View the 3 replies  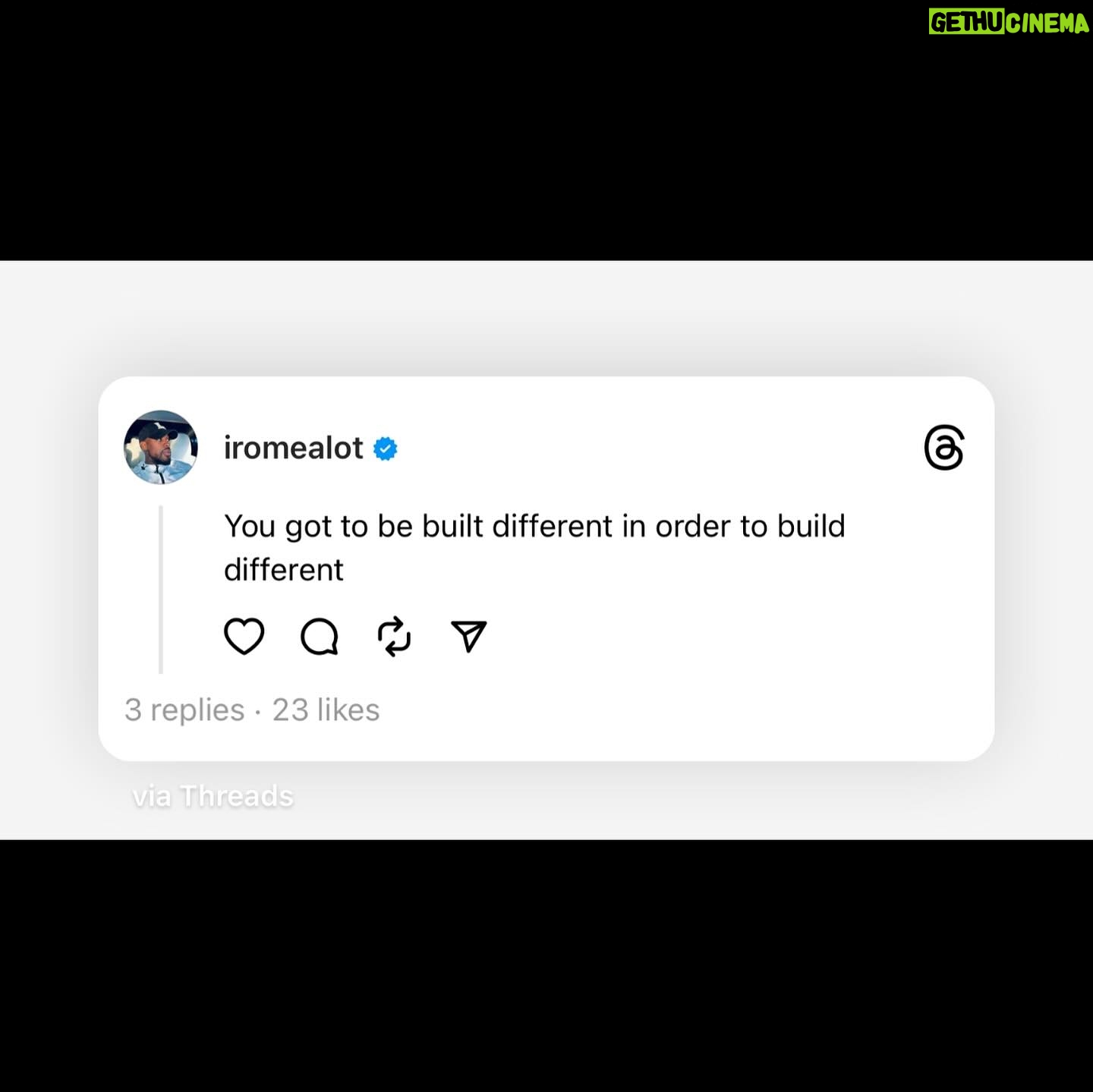tap(184, 710)
